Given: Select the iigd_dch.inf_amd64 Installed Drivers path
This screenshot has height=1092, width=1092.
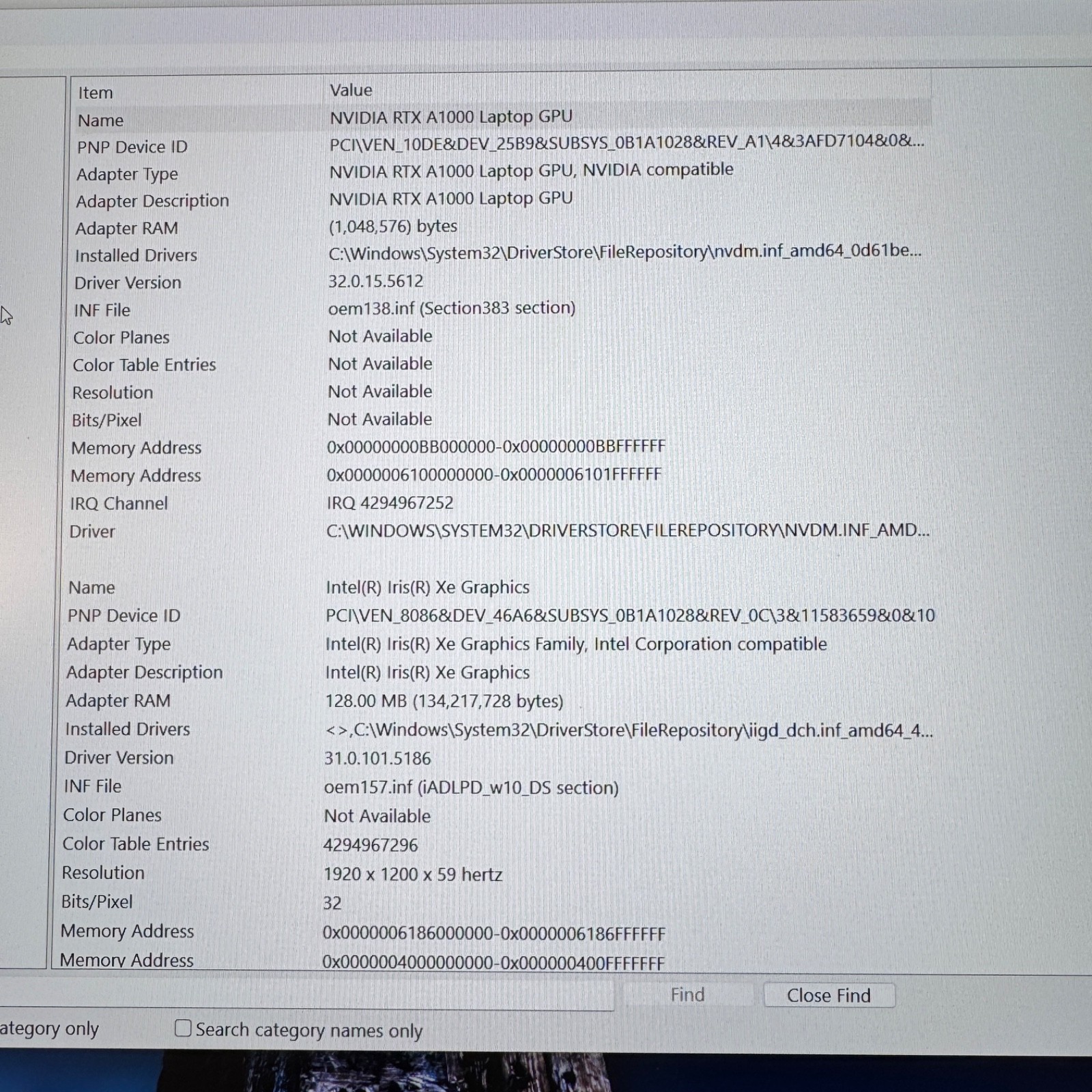Looking at the screenshot, I should click(x=628, y=730).
